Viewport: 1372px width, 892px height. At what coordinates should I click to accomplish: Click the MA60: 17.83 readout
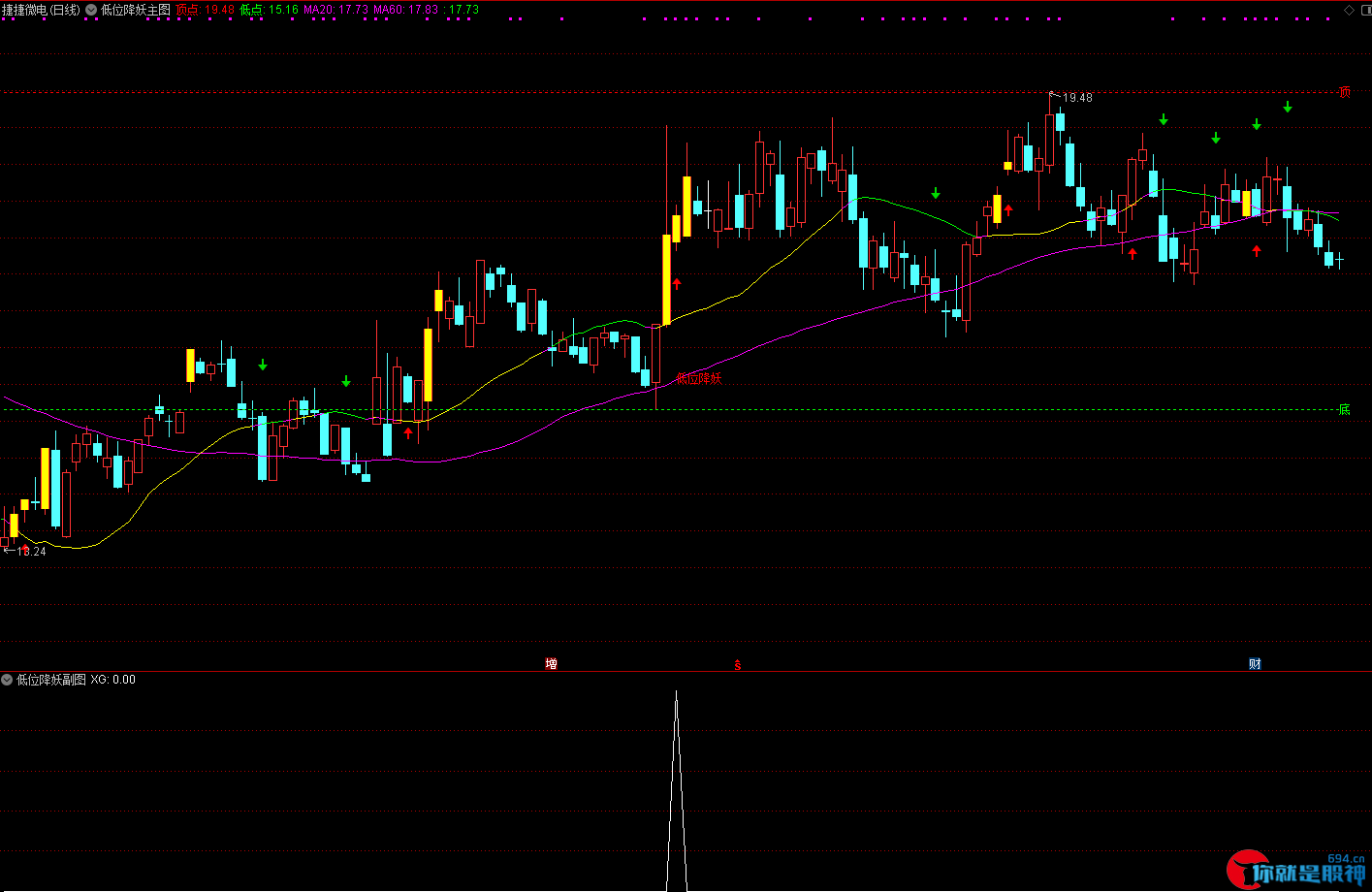click(406, 10)
